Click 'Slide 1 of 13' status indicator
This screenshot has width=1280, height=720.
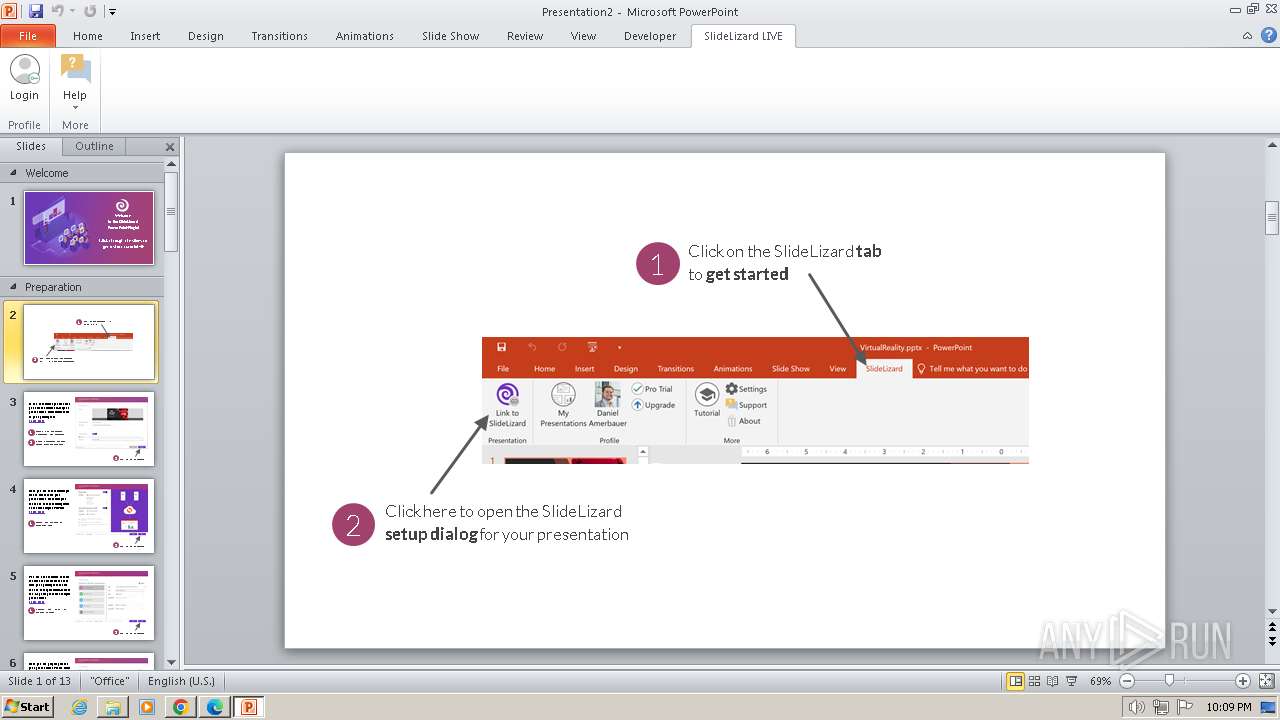[41, 681]
